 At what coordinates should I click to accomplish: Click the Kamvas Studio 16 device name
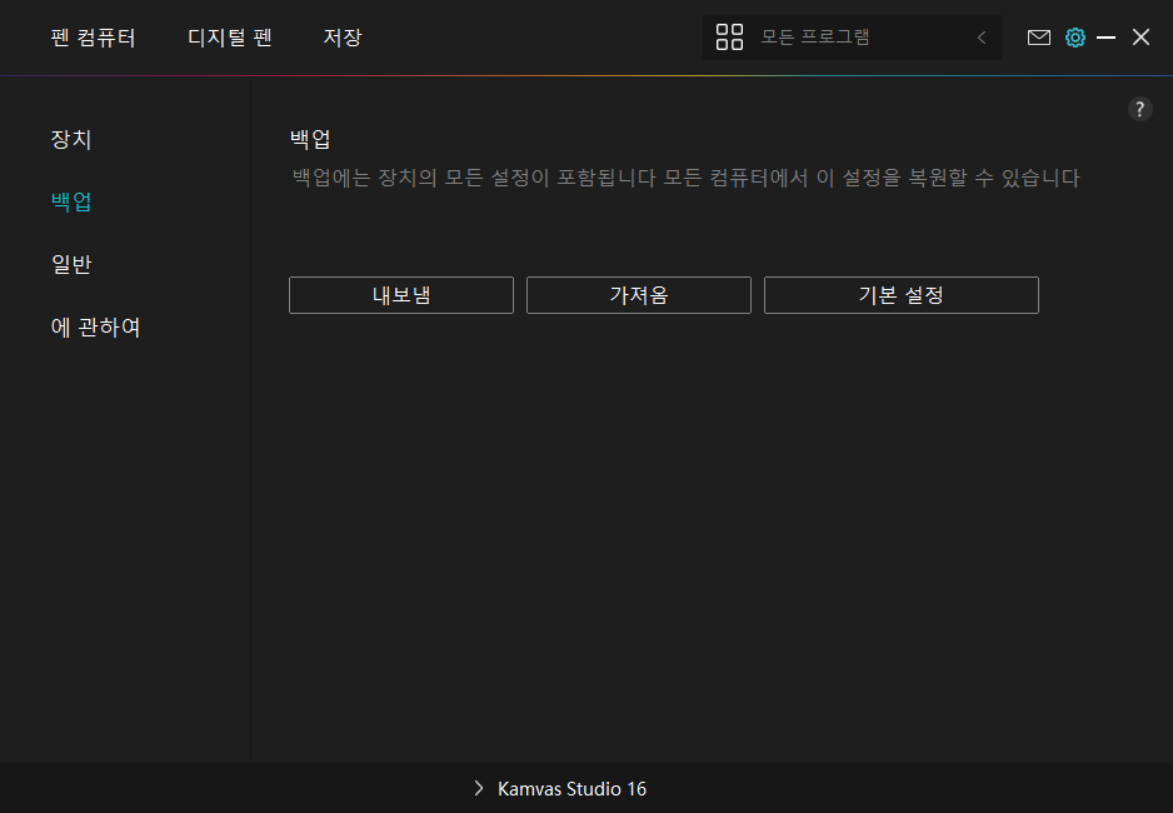(572, 789)
